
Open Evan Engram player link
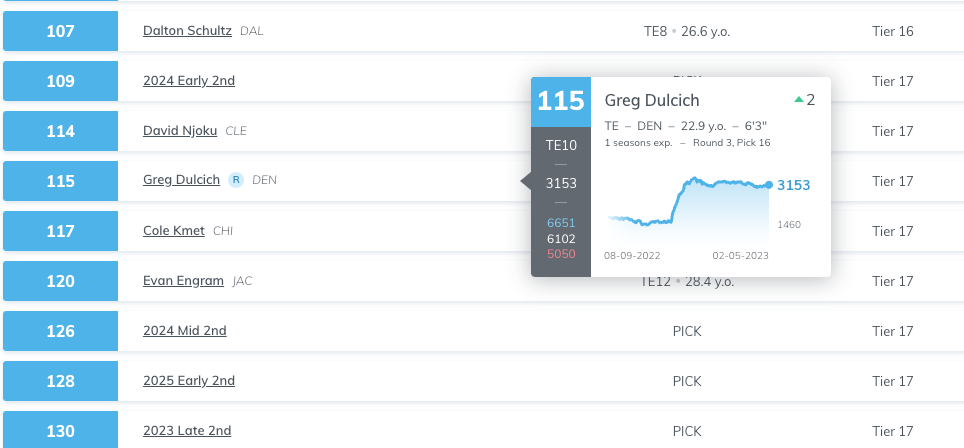(183, 281)
